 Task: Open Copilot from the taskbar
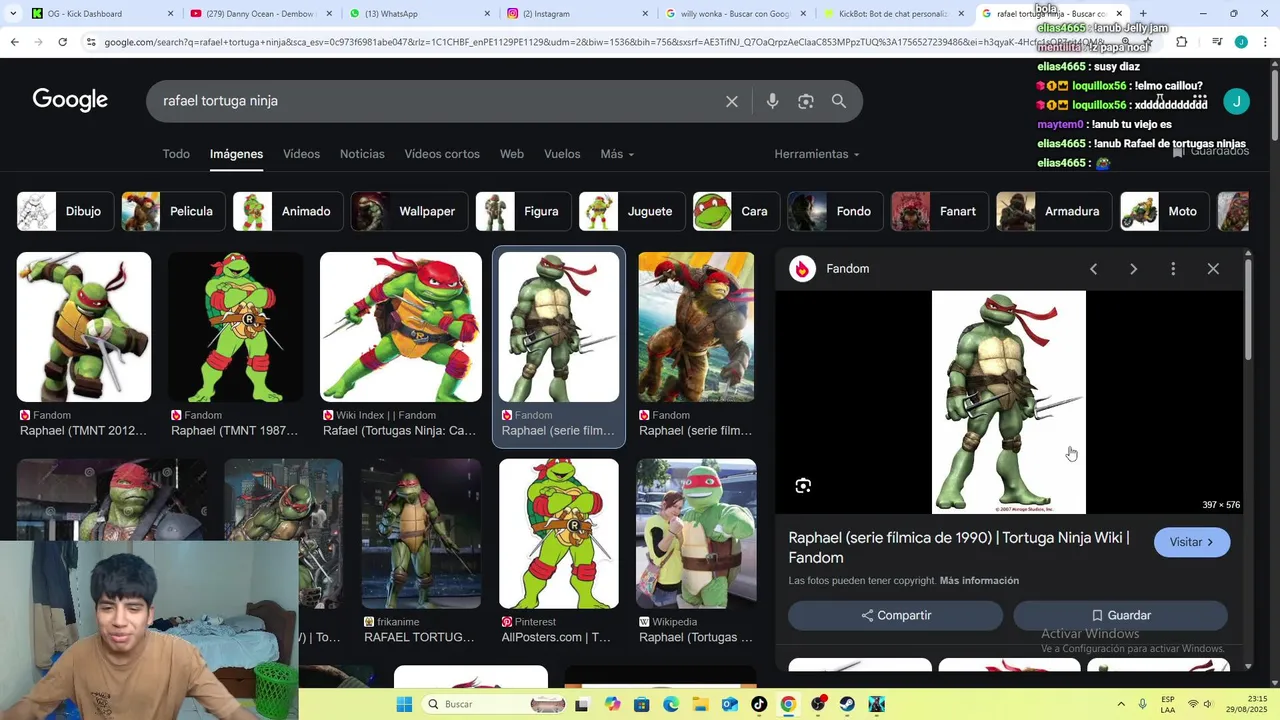click(x=612, y=704)
